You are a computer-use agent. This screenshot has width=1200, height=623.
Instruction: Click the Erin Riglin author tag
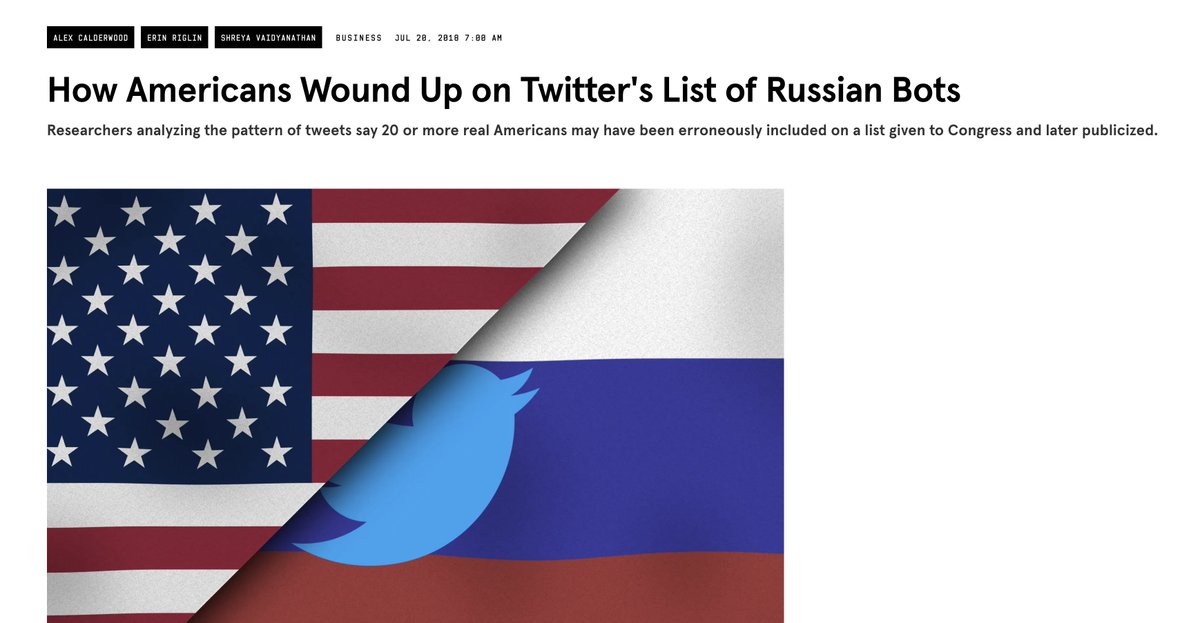point(174,38)
